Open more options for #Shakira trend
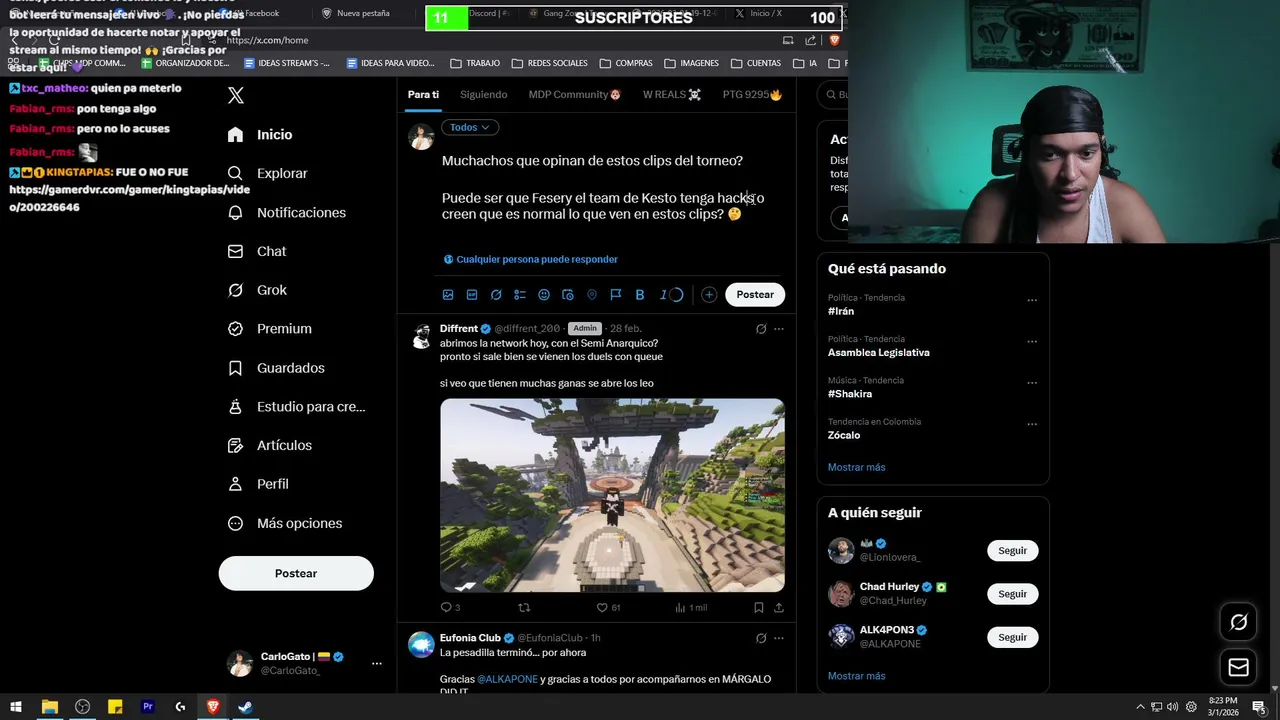 (1032, 383)
